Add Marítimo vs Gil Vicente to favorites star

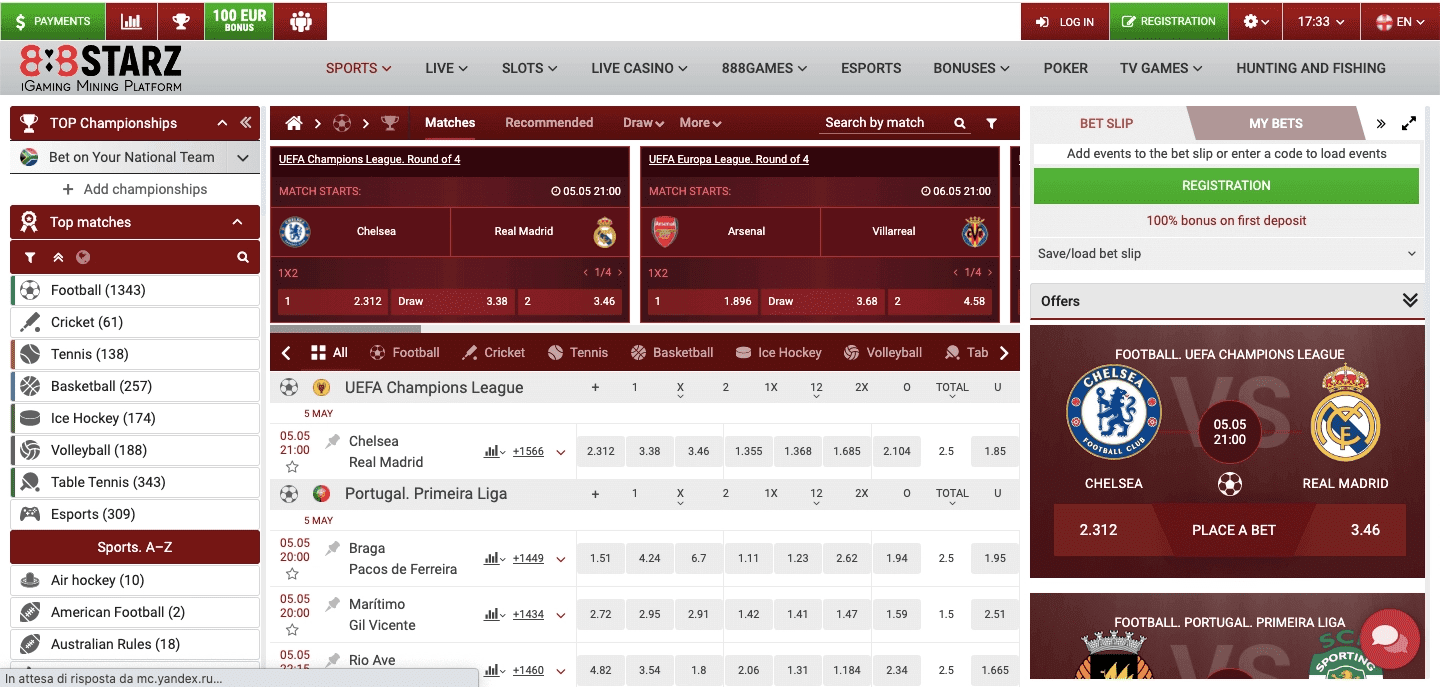(292, 630)
